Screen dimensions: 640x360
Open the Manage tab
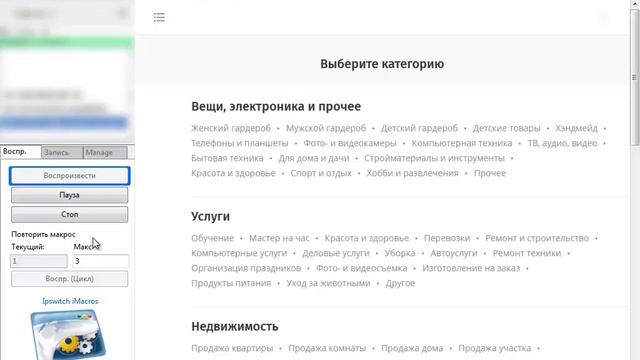105,152
